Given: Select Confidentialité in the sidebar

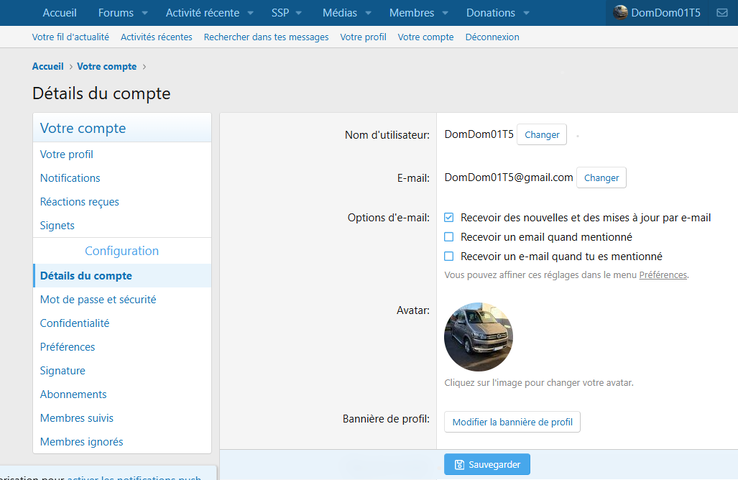Looking at the screenshot, I should click(x=75, y=323).
